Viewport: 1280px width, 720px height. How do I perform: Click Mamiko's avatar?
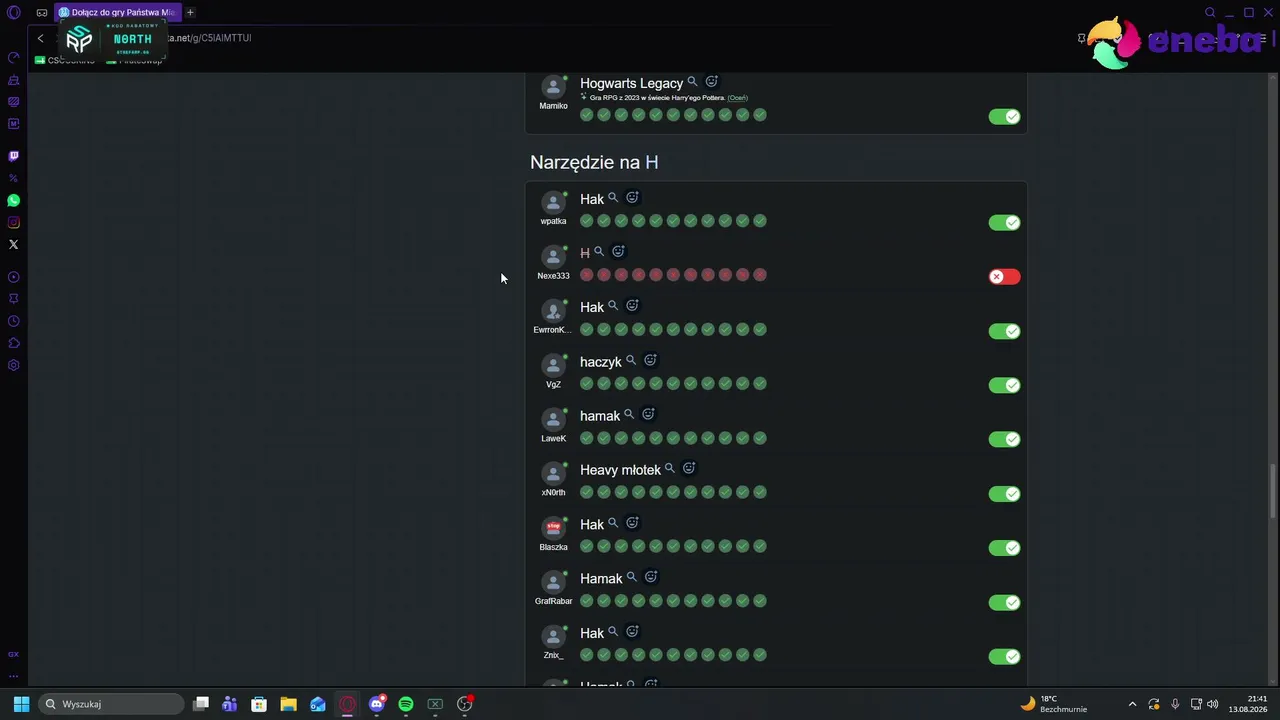point(553,87)
